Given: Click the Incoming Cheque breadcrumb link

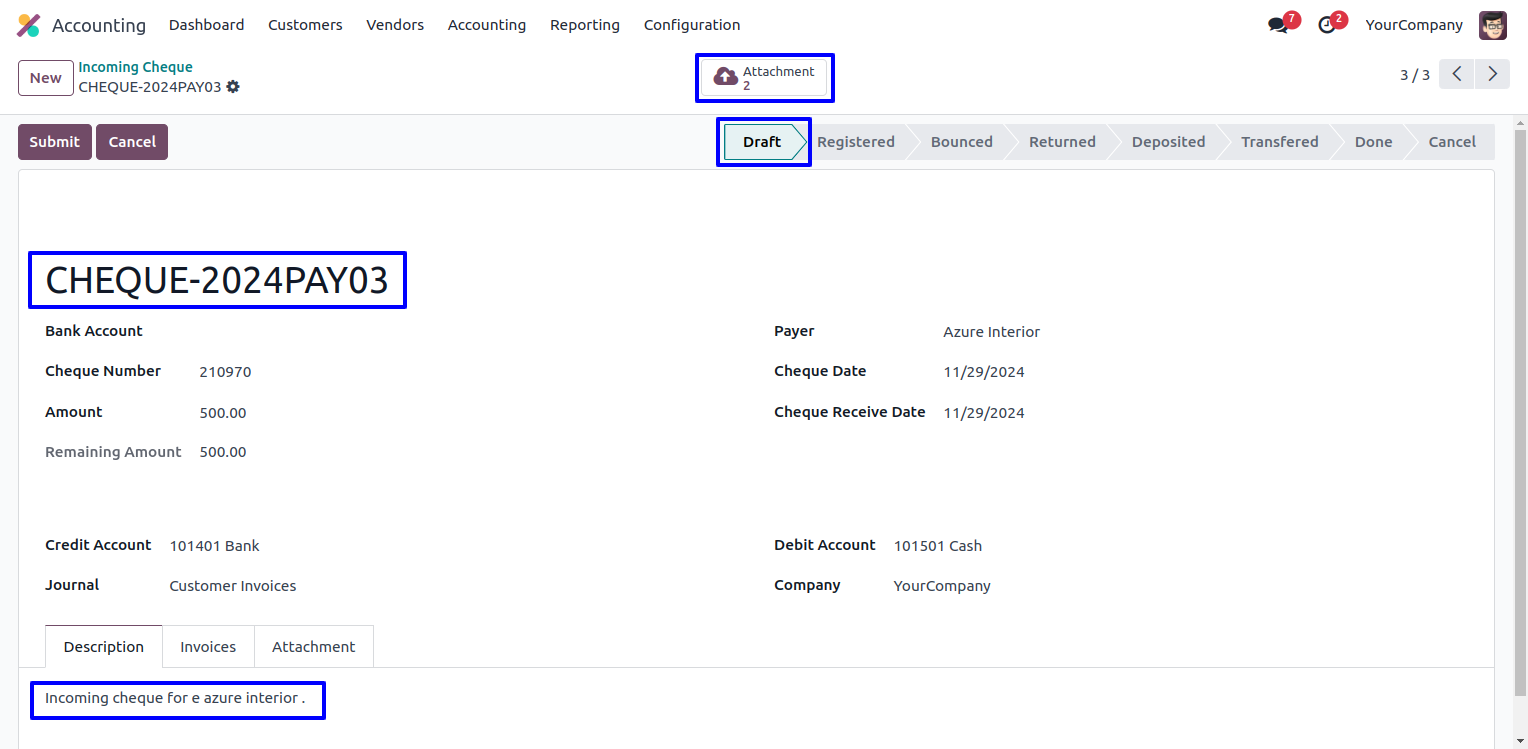Looking at the screenshot, I should (x=135, y=67).
